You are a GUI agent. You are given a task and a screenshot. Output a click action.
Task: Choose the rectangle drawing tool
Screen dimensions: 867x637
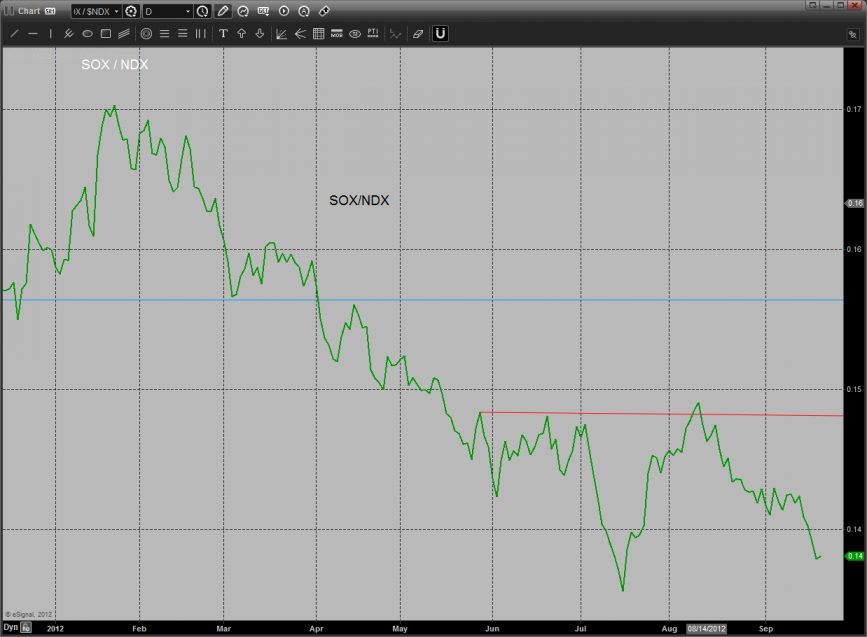tap(105, 33)
